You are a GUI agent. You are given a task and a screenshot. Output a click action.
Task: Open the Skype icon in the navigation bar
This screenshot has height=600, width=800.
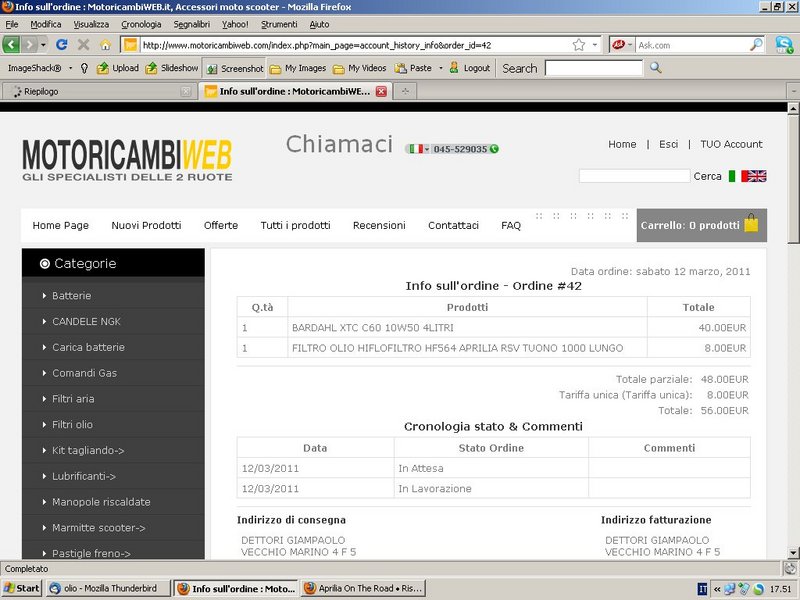pyautogui.click(x=784, y=45)
